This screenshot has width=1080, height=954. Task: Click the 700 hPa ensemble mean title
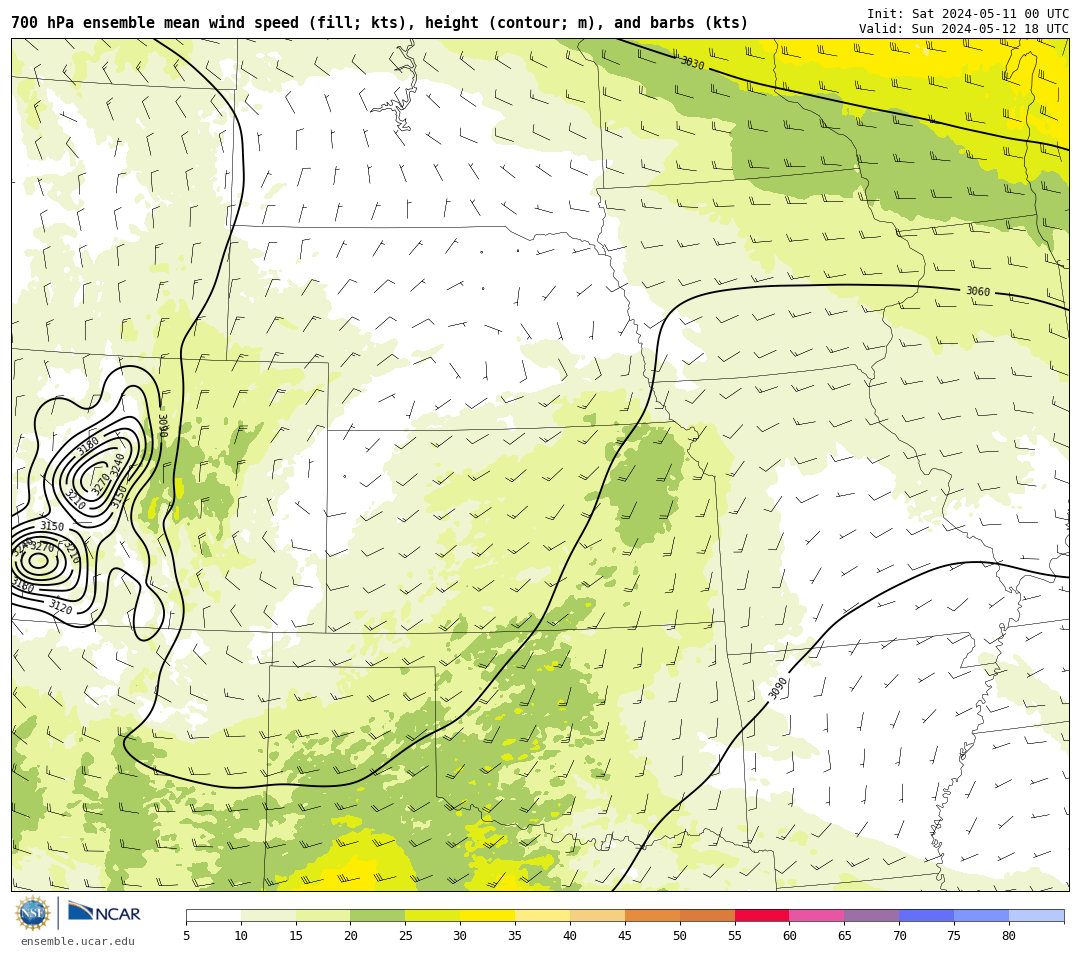coord(380,23)
